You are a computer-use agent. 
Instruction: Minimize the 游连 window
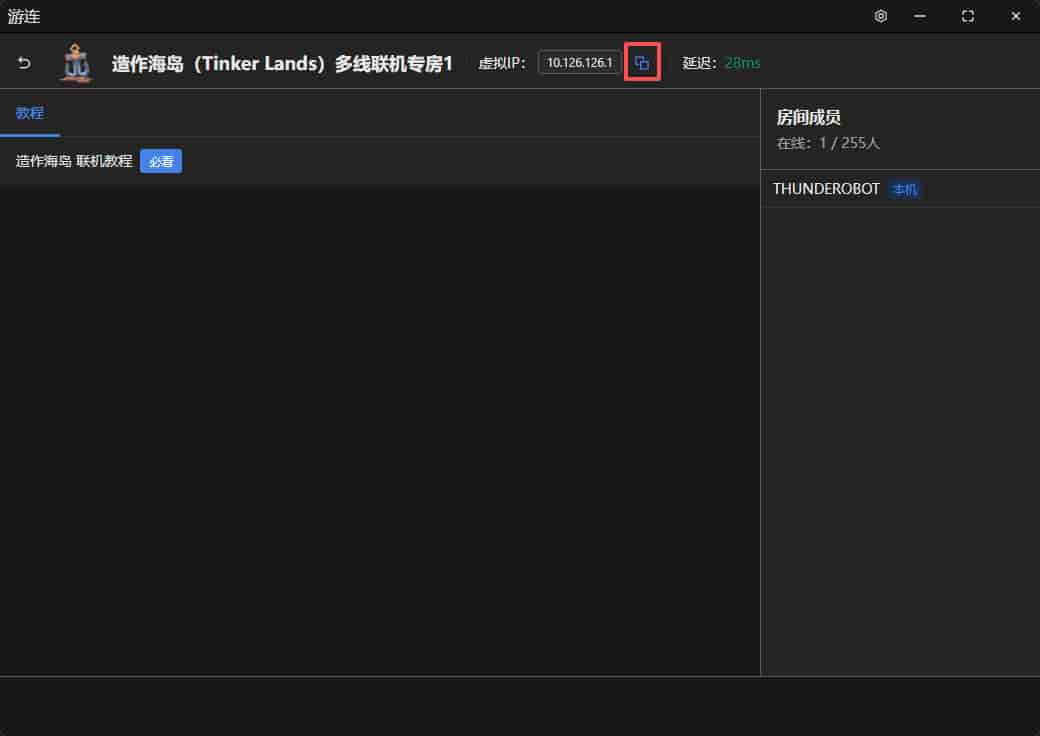tap(920, 16)
